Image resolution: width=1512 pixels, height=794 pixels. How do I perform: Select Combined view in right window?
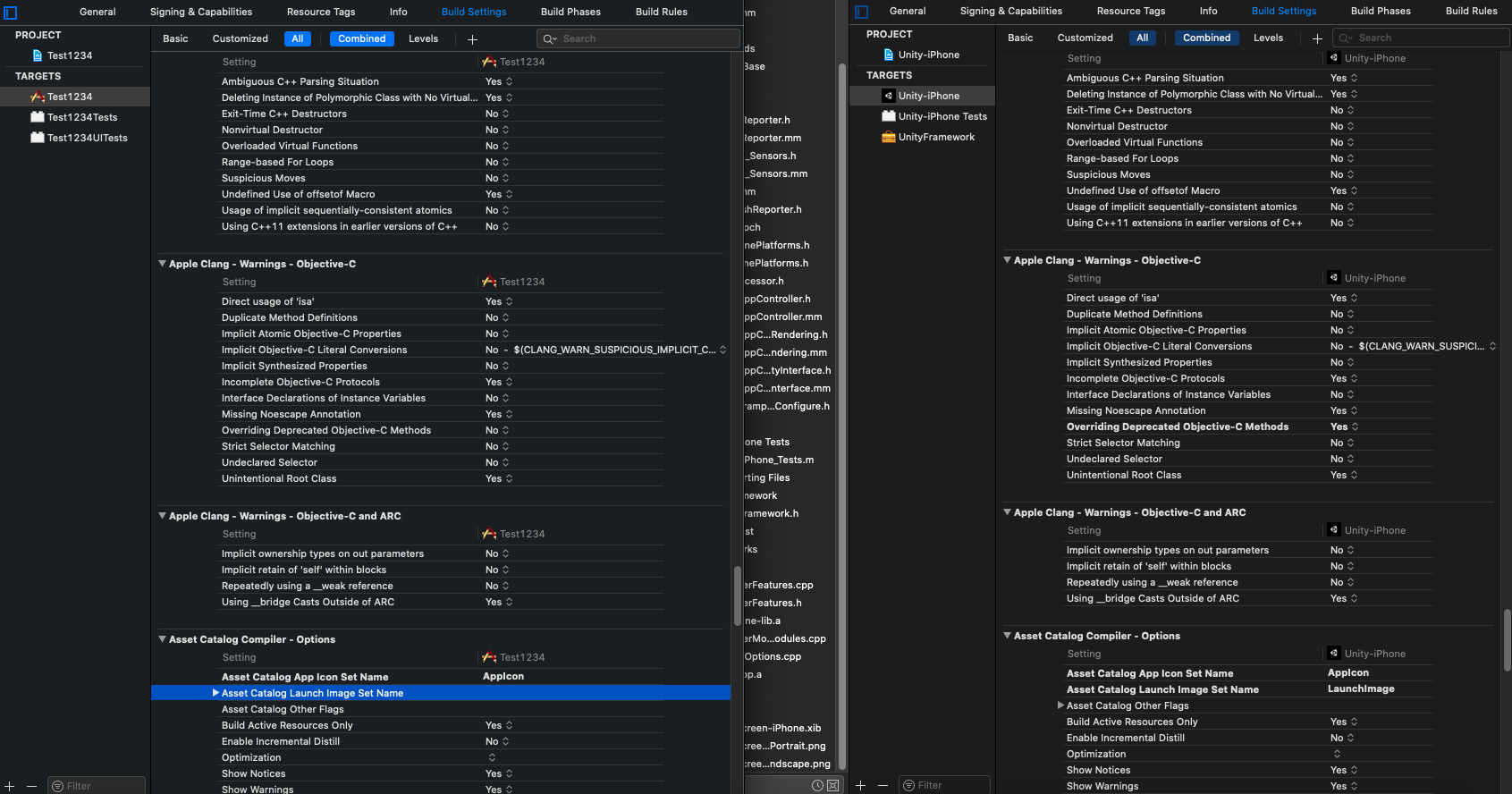[1207, 38]
